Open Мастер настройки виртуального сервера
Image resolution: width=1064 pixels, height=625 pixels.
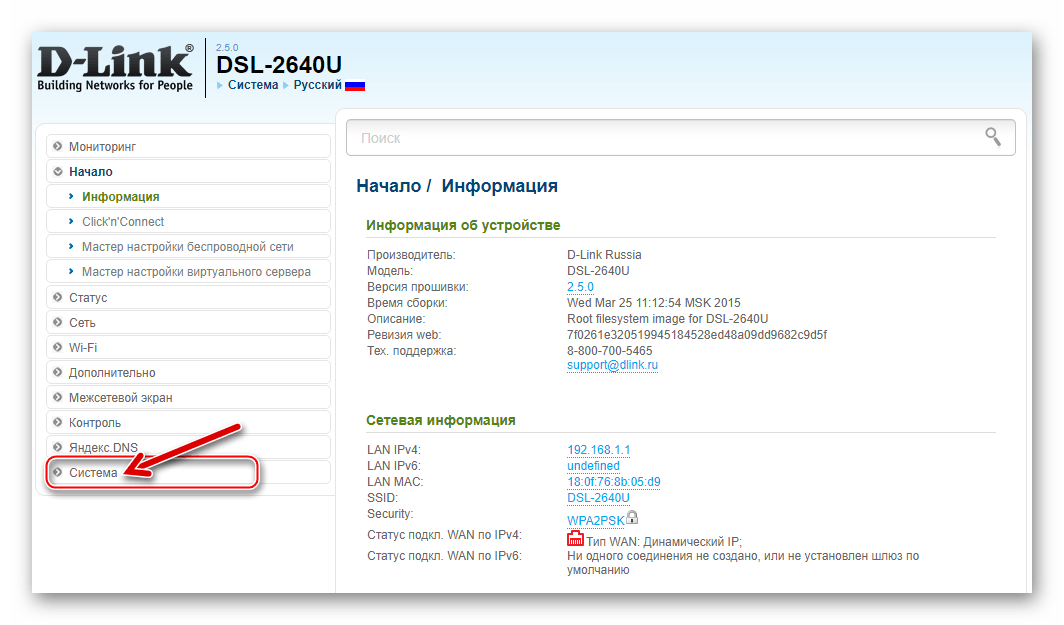coord(188,271)
